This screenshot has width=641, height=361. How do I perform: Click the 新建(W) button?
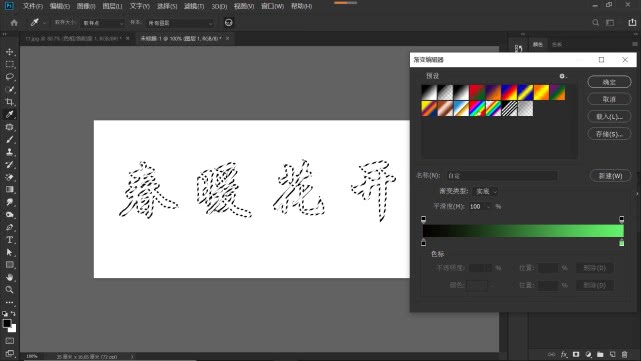(610, 176)
